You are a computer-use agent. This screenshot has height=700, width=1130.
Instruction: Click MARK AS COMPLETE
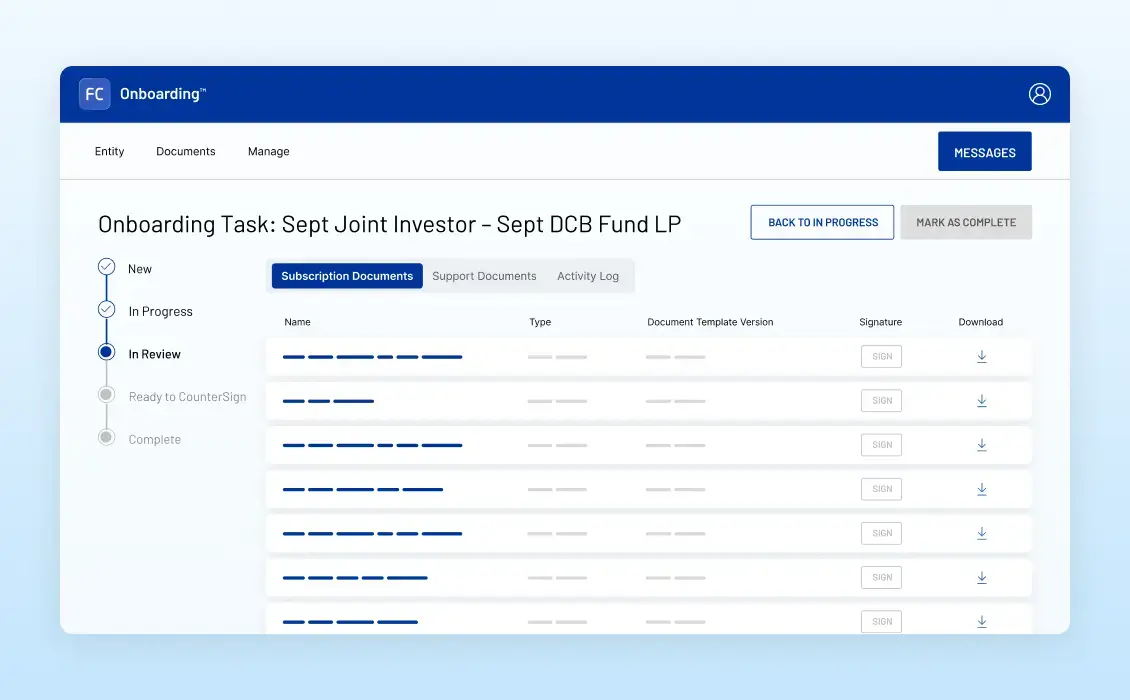966,221
